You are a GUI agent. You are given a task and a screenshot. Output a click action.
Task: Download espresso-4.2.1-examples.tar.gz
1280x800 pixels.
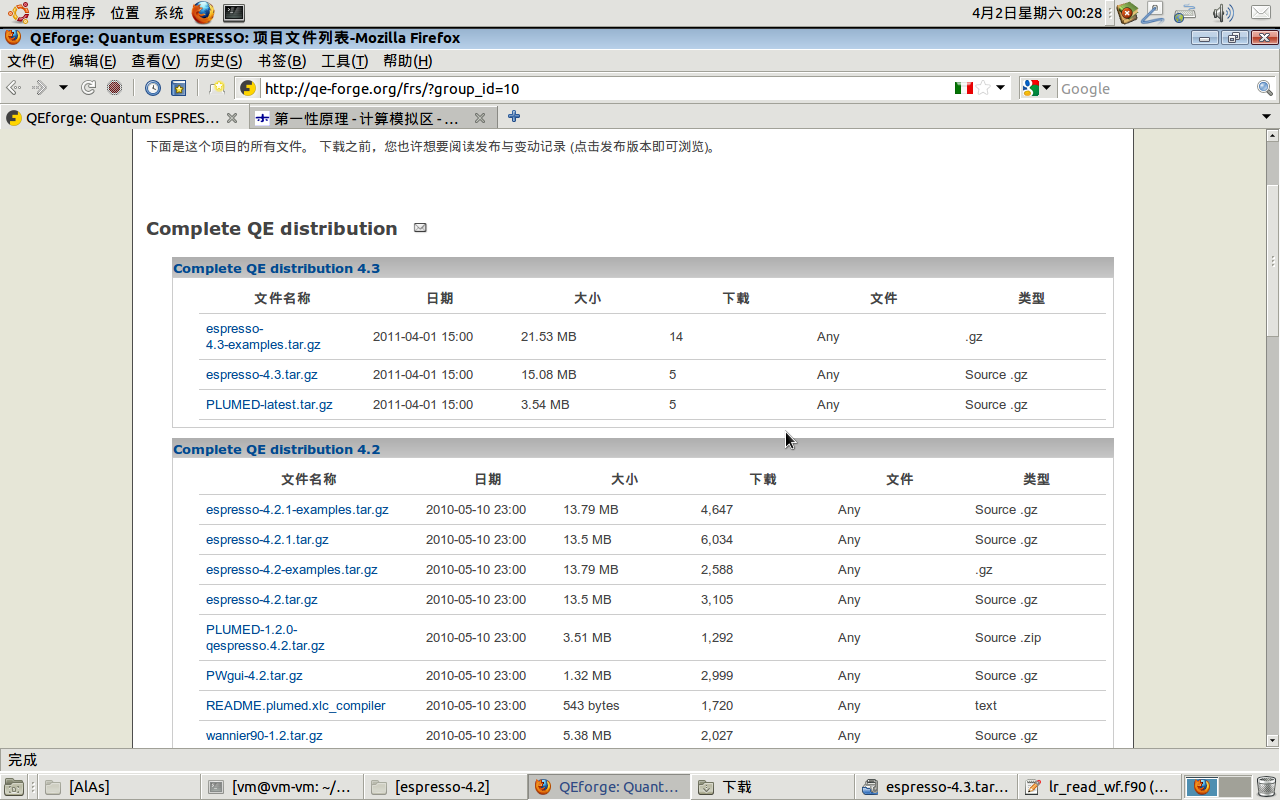297,510
